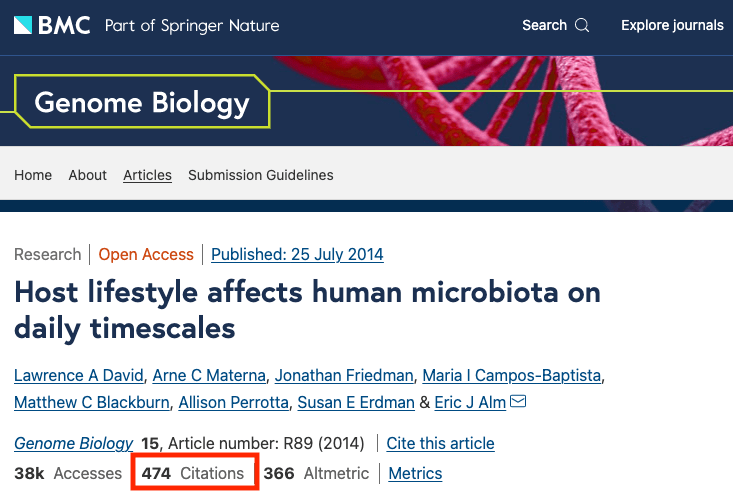733x494 pixels.
Task: Click the email envelope icon by Eric J Alm
Action: click(x=518, y=402)
